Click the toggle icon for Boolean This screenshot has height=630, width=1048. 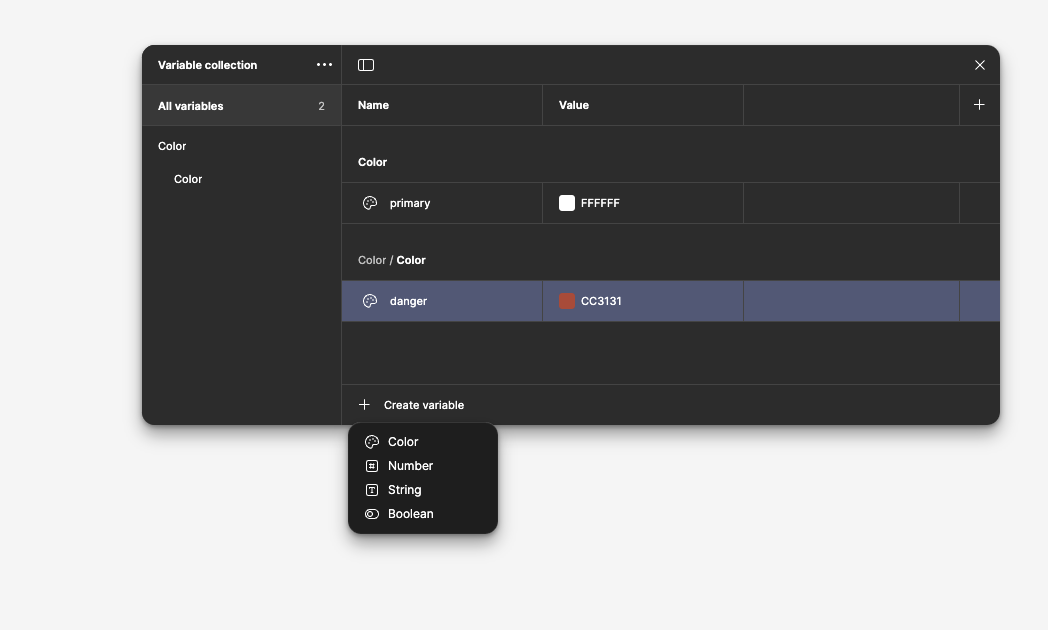coord(372,514)
